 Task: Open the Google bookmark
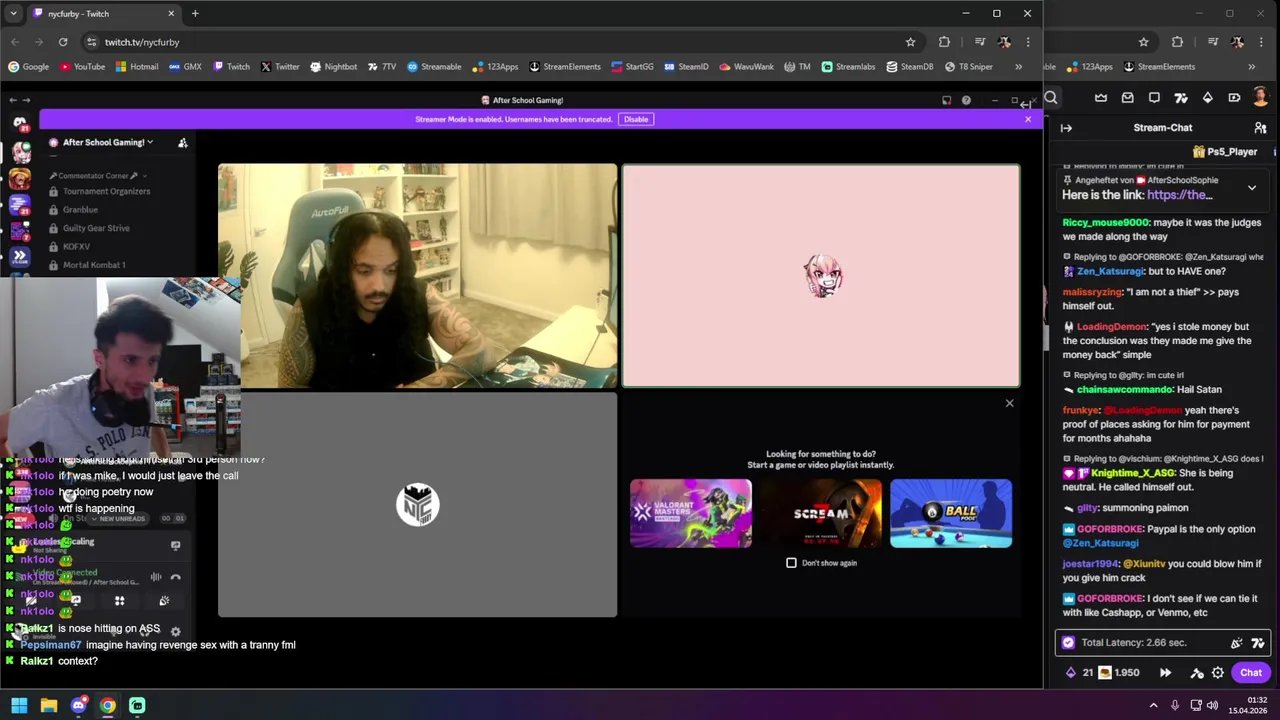[x=28, y=67]
